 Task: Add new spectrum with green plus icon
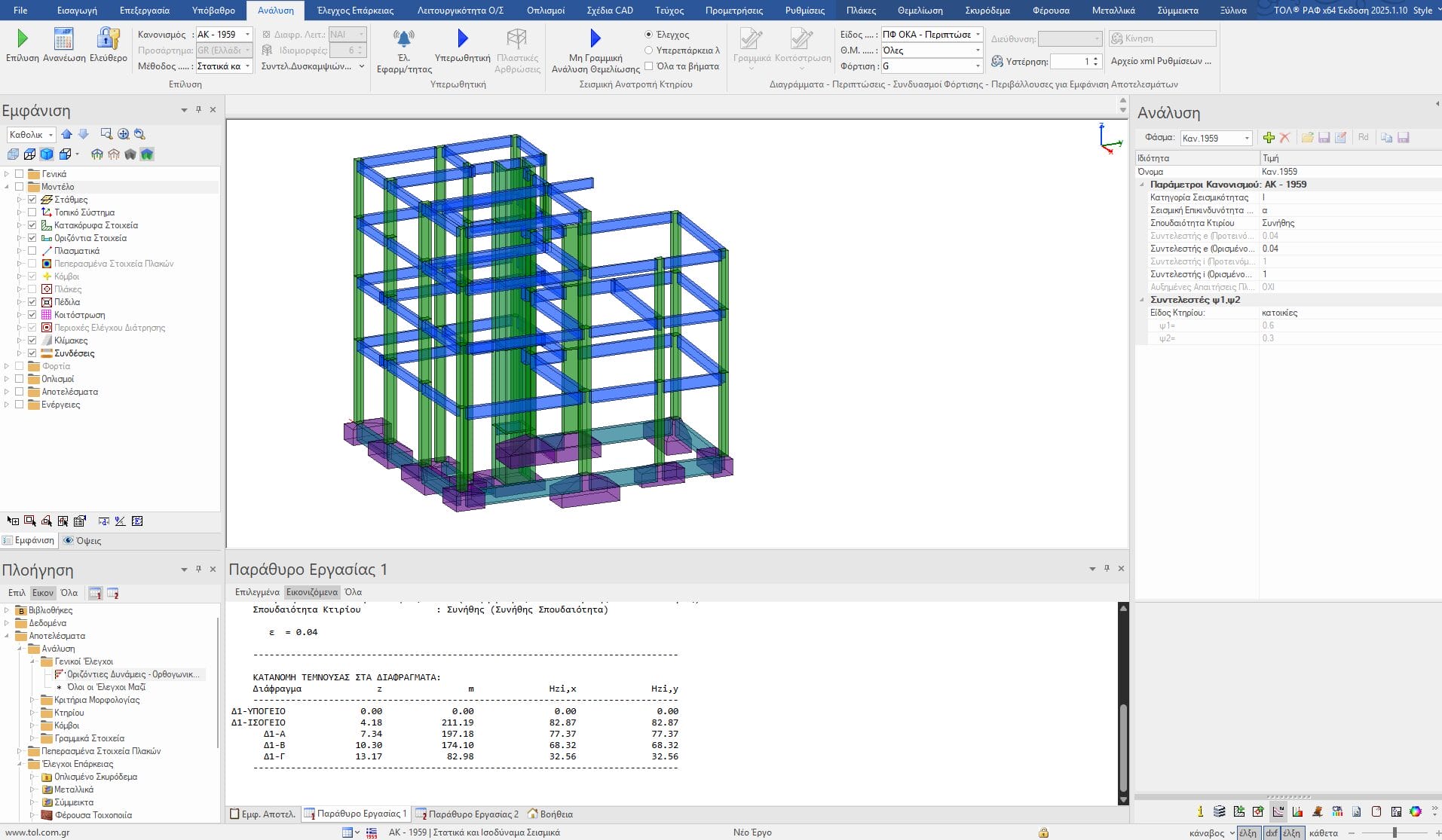point(1269,138)
